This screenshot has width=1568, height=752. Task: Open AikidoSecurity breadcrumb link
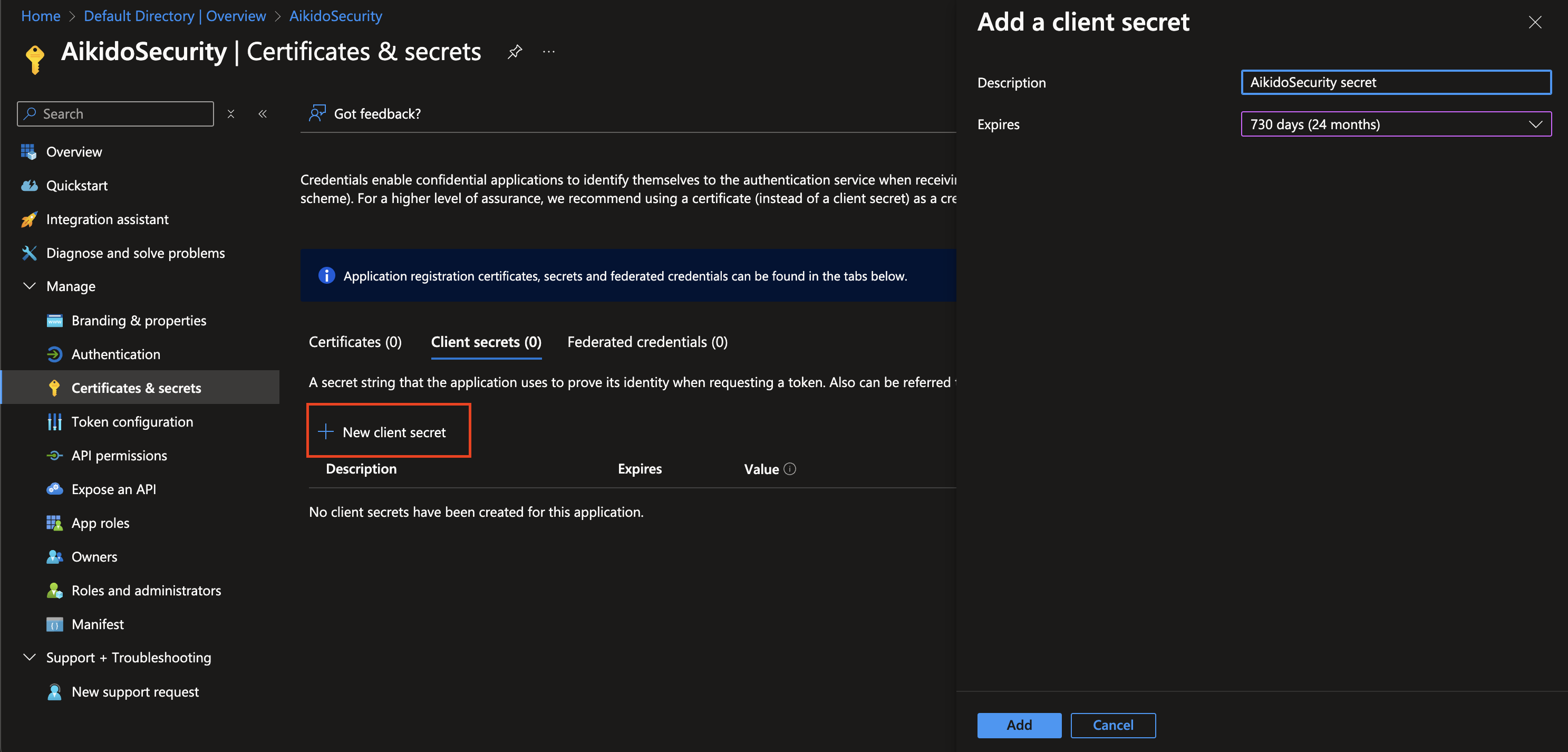pos(335,16)
